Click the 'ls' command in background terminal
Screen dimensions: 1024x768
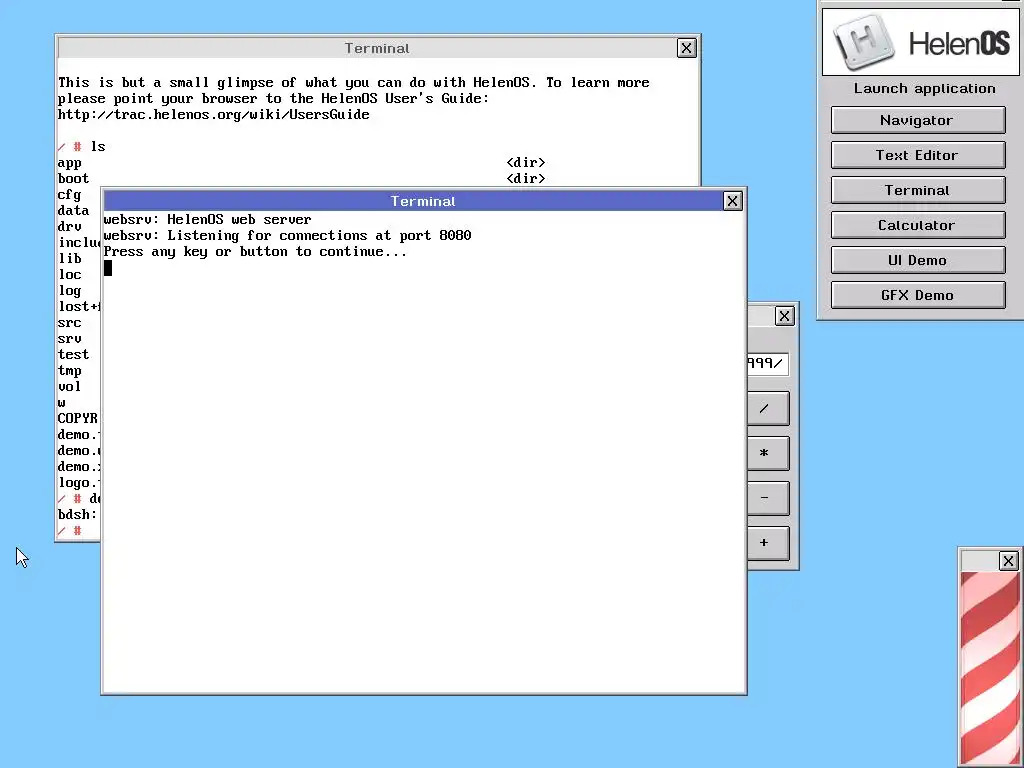click(98, 147)
